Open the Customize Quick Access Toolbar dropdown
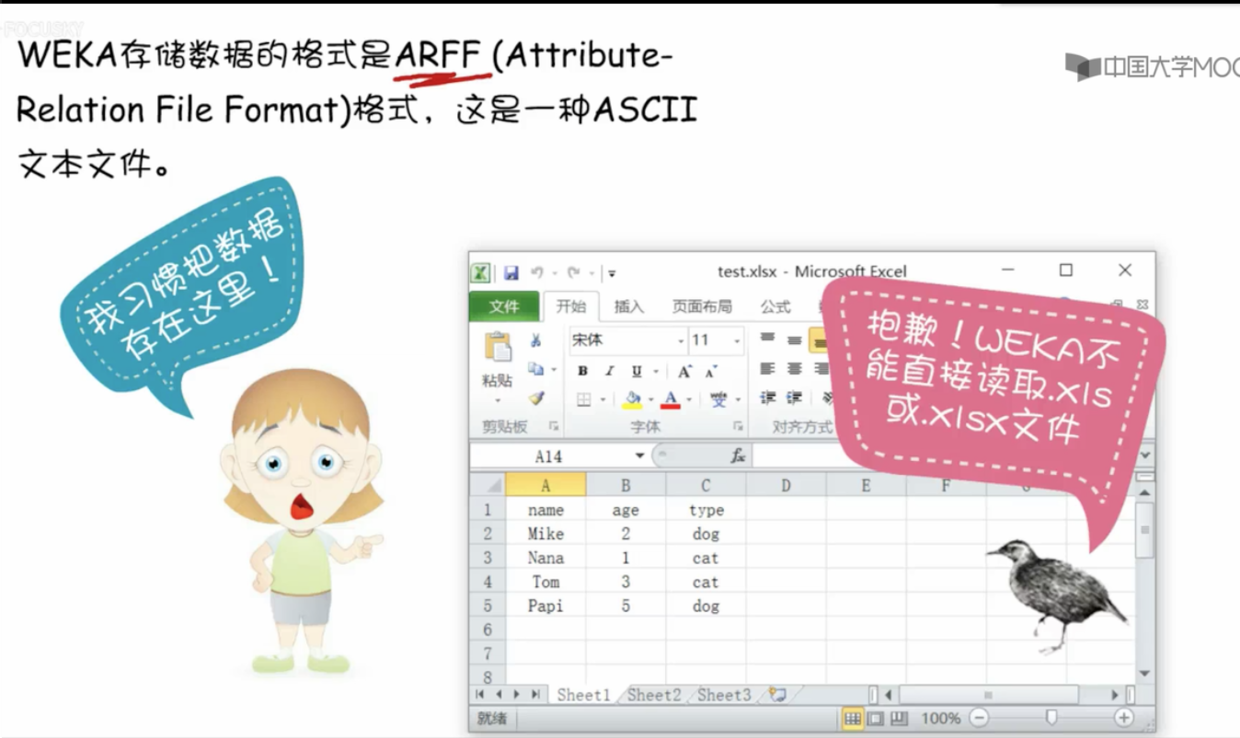The height and width of the screenshot is (738, 1240). (x=611, y=273)
